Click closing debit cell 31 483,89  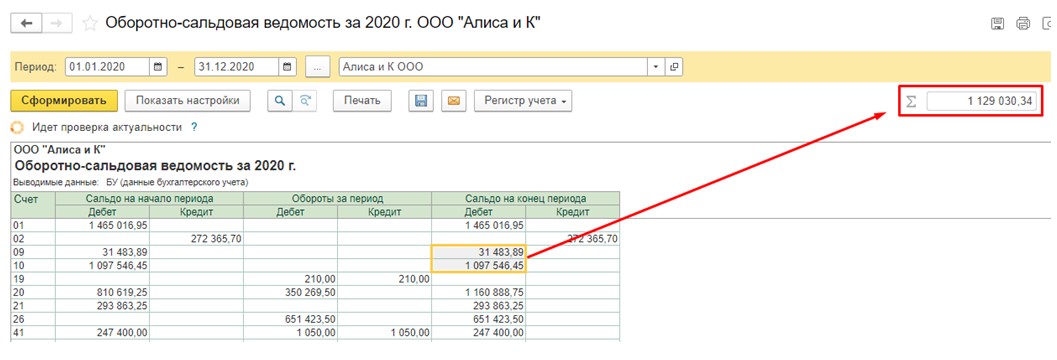479,251
